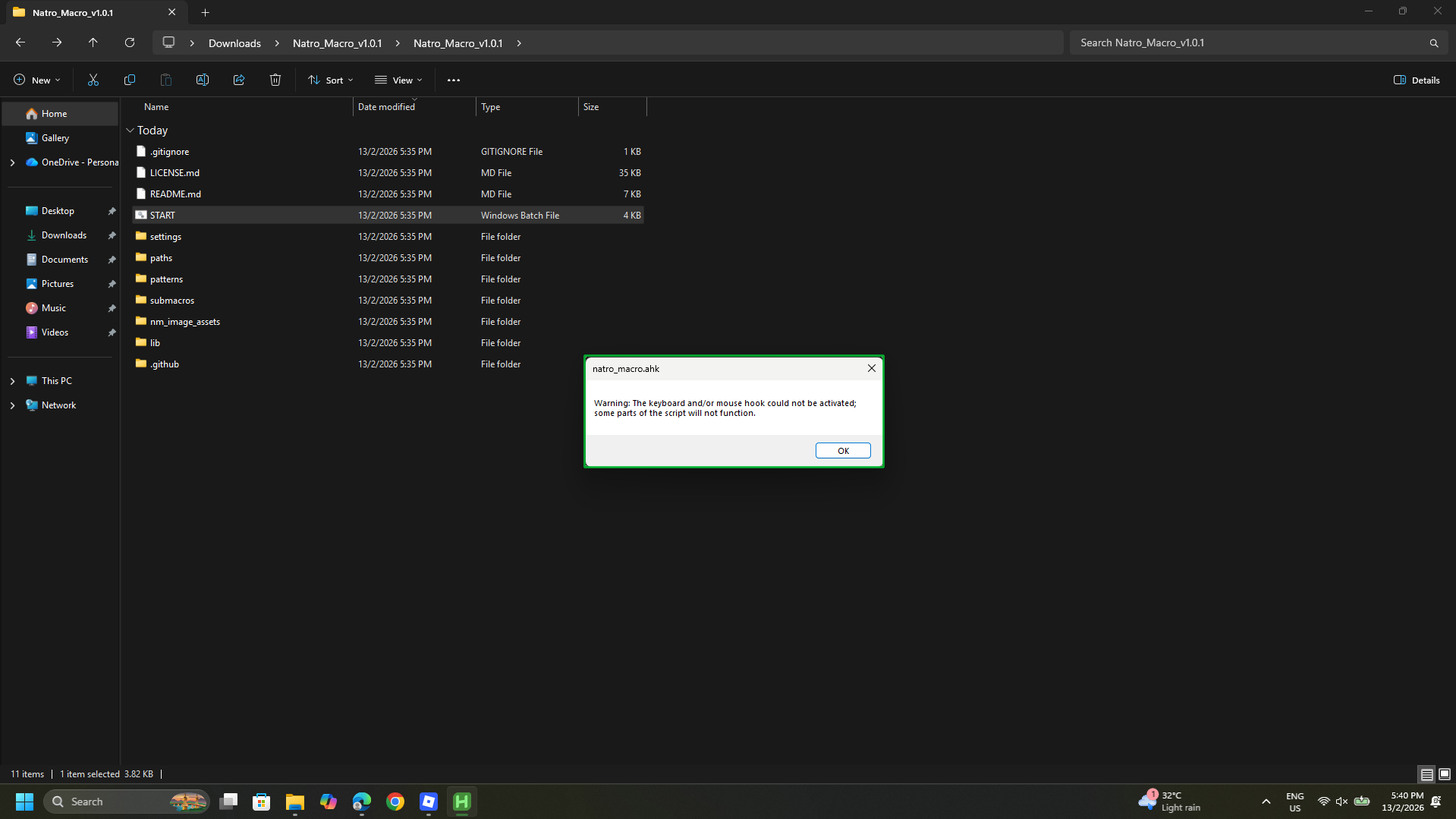The height and width of the screenshot is (819, 1456).
Task: Launch AutoHotkey from the taskbar
Action: coord(461,801)
